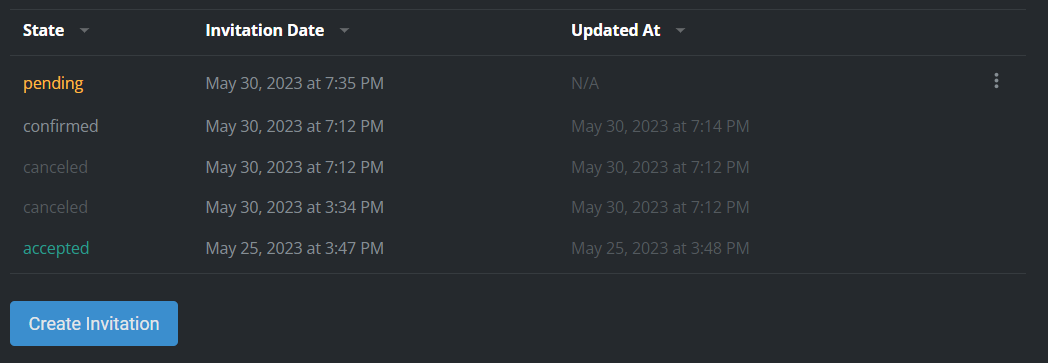The image size is (1048, 363).
Task: Open the pending invitation's three-dot menu
Action: pos(996,81)
